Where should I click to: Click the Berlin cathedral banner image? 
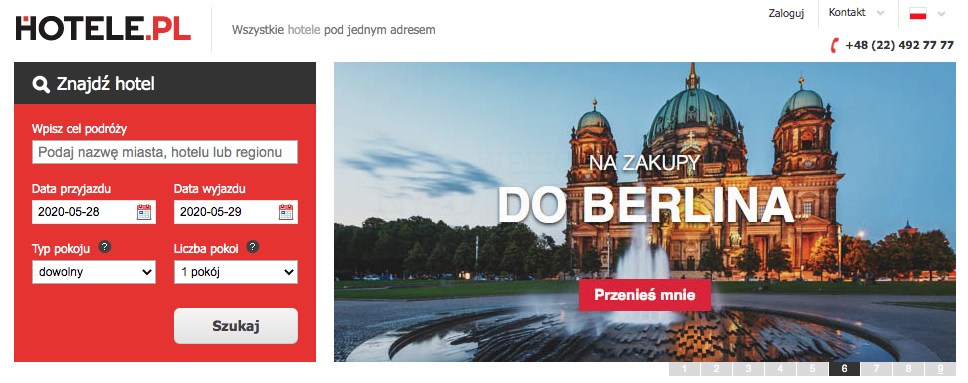tap(645, 212)
